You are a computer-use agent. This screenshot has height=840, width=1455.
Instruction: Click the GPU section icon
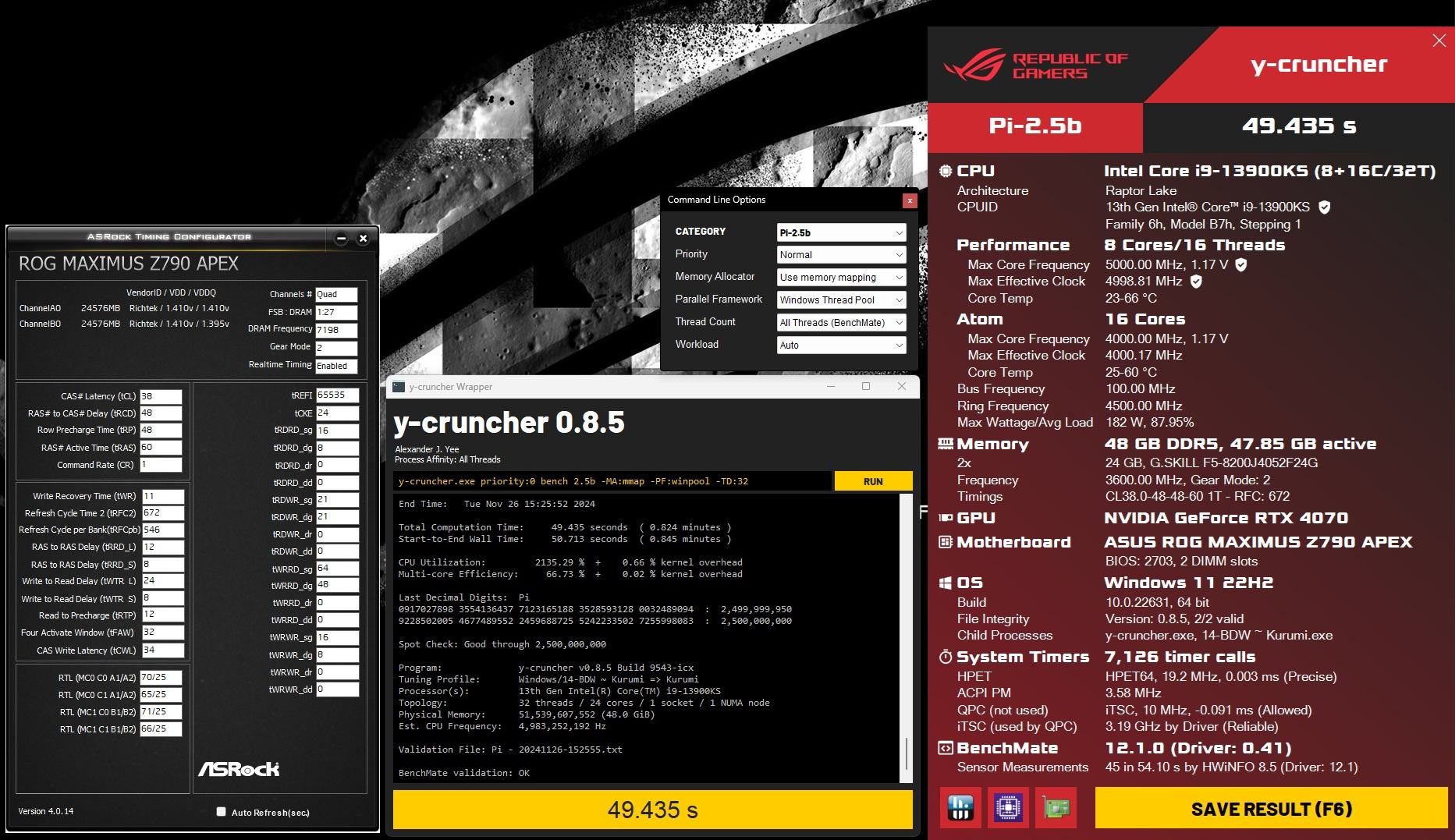coord(945,517)
